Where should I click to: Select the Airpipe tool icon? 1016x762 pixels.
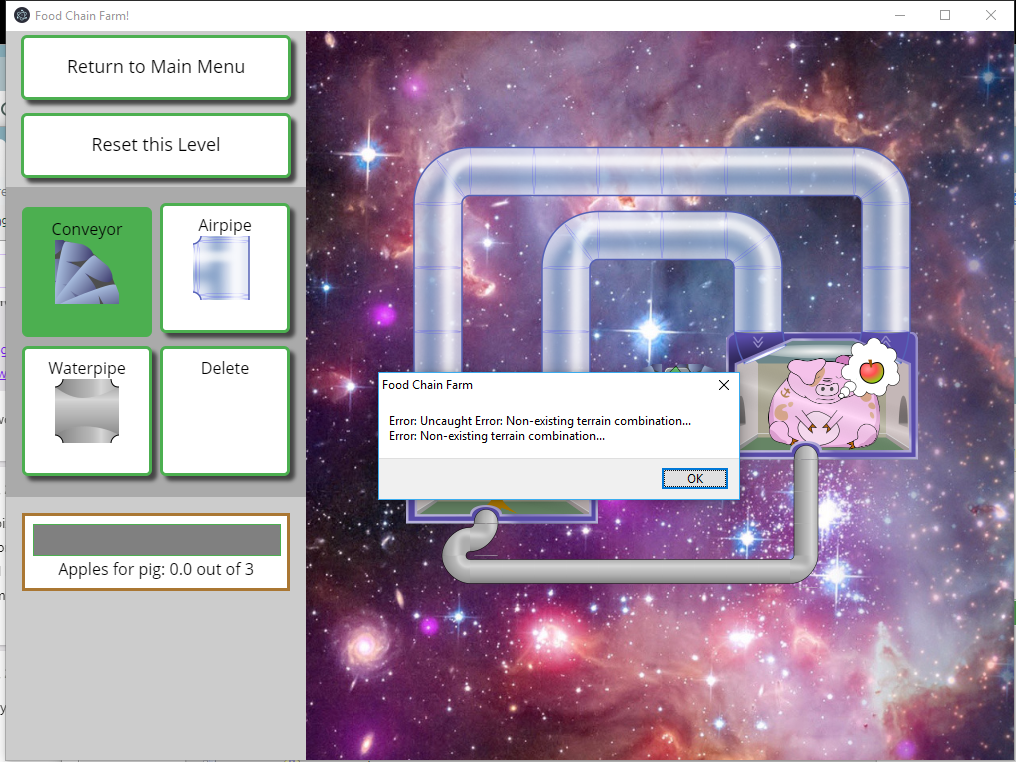coord(224,268)
